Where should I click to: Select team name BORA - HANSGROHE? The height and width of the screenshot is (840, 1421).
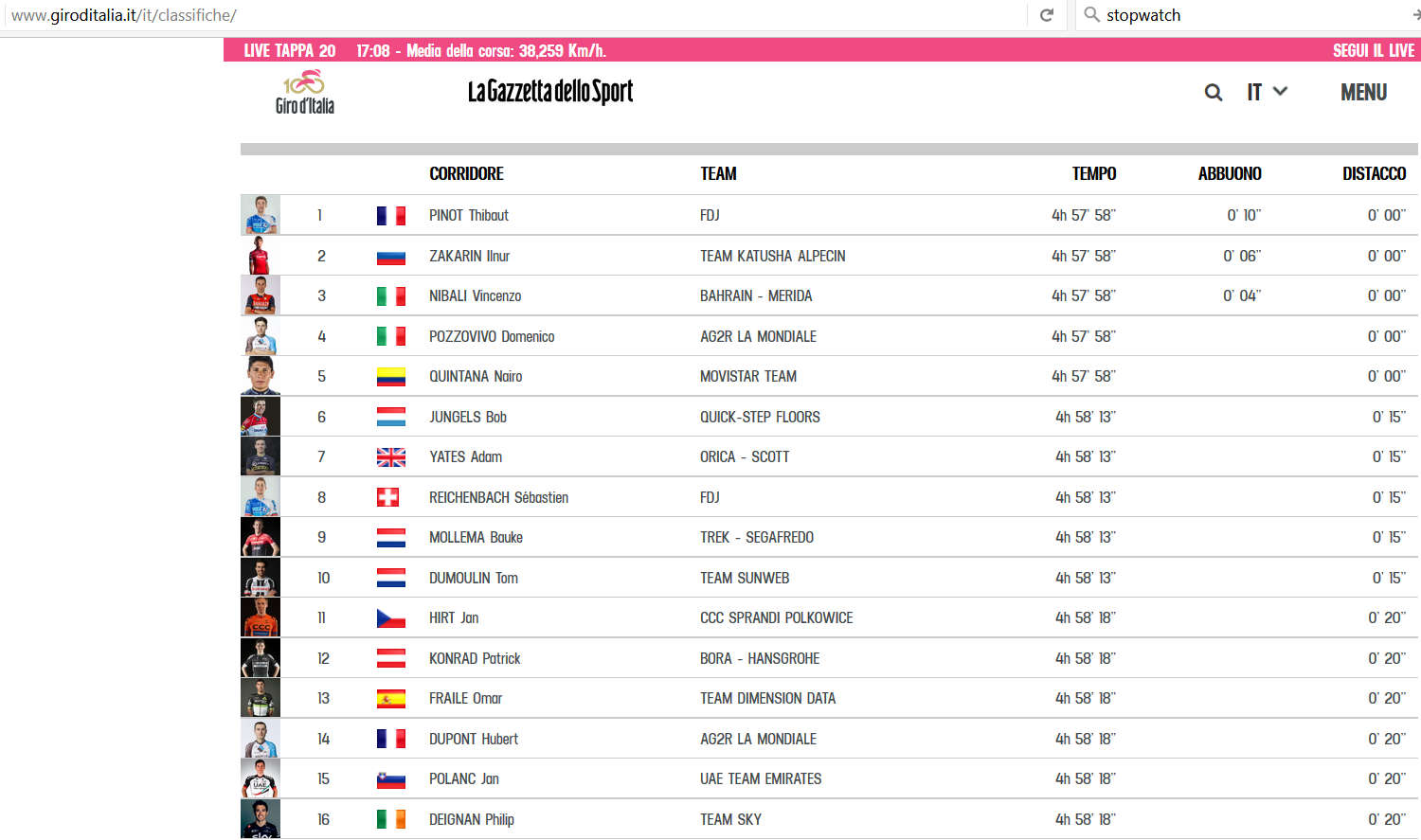click(x=760, y=658)
